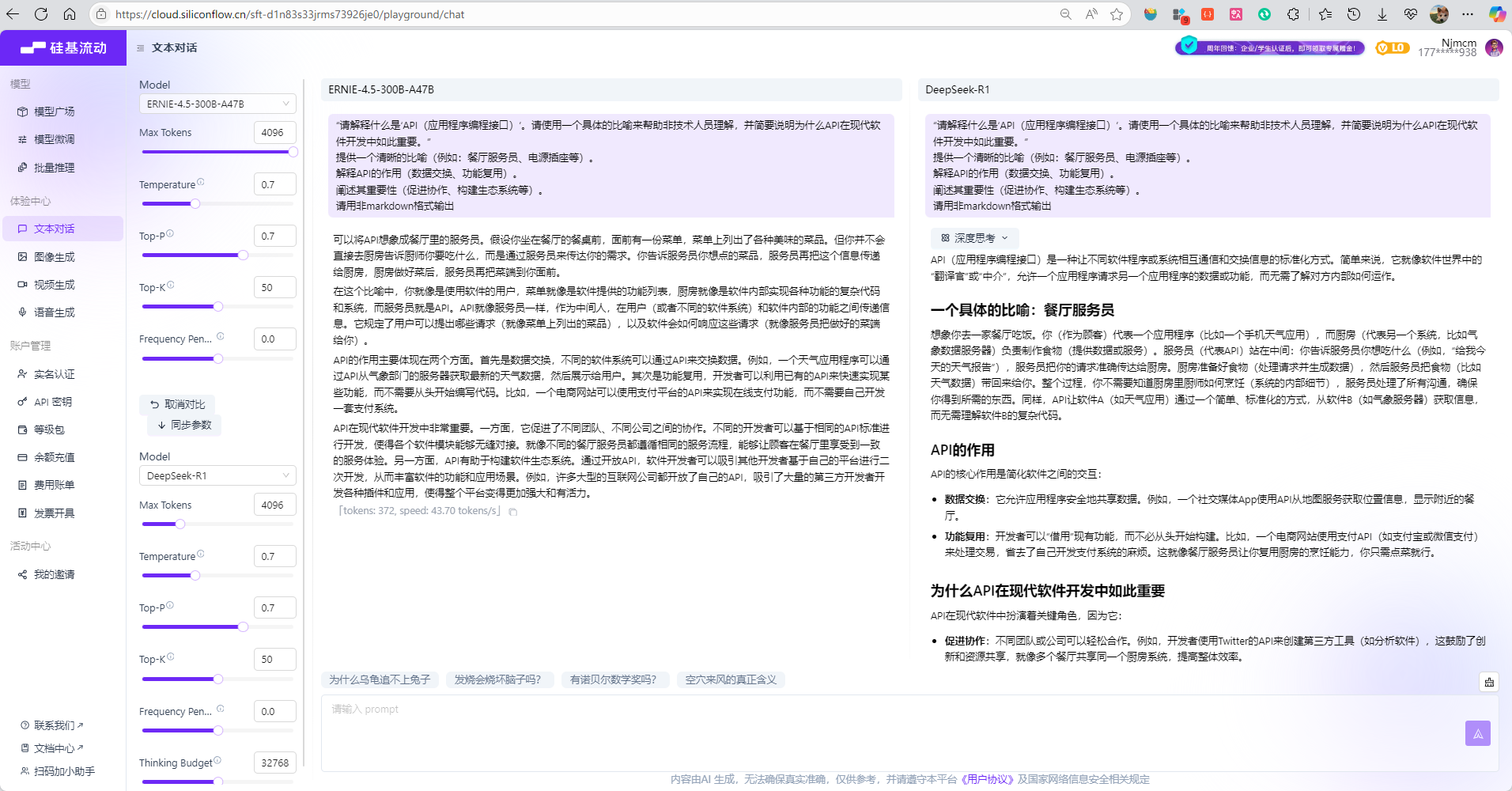1512x791 pixels.
Task: Adjust the first Temperature slider handle
Action: (x=195, y=203)
